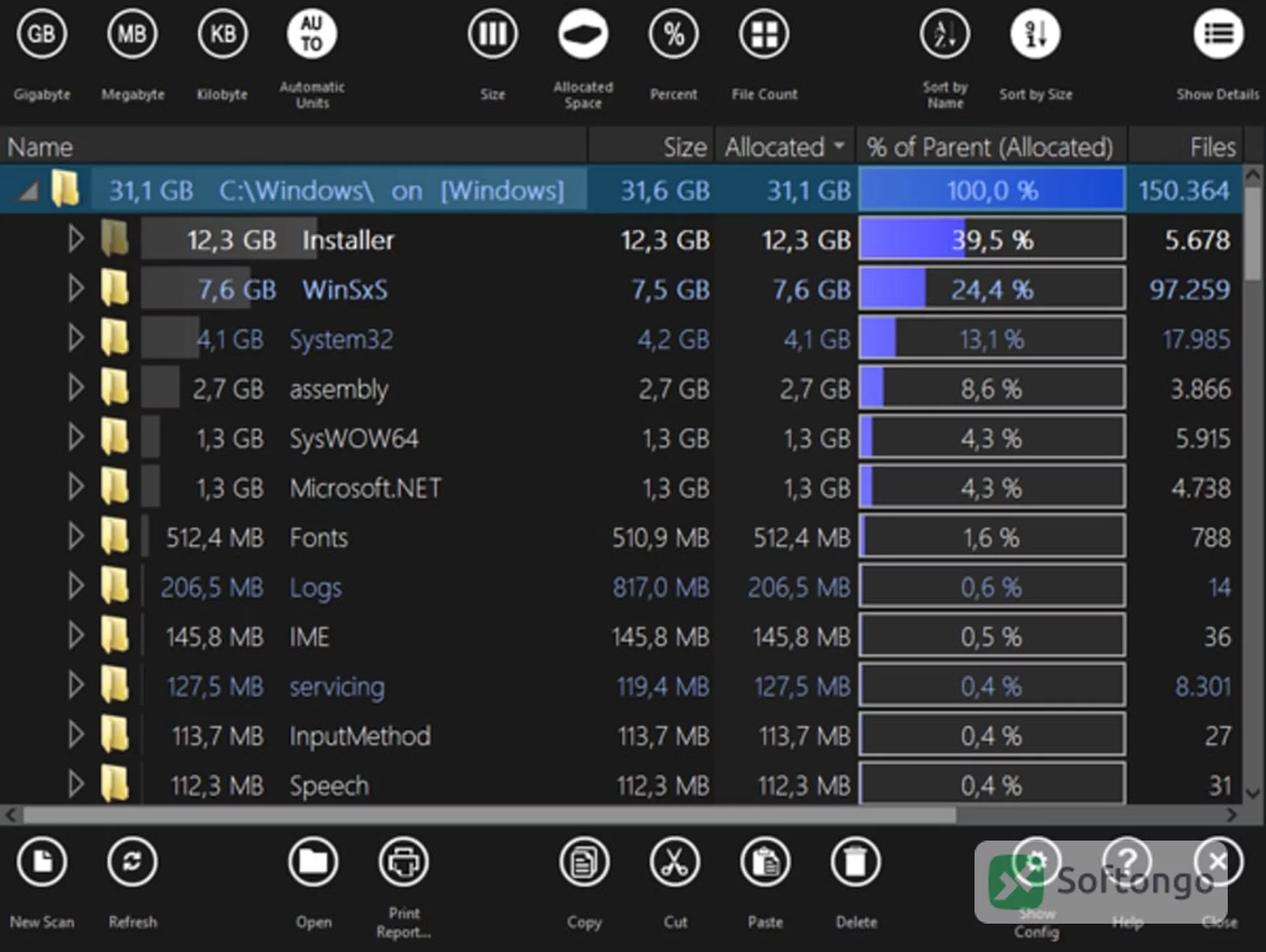This screenshot has width=1266, height=952.
Task: Select the Logs folder row
Action: pos(621,587)
